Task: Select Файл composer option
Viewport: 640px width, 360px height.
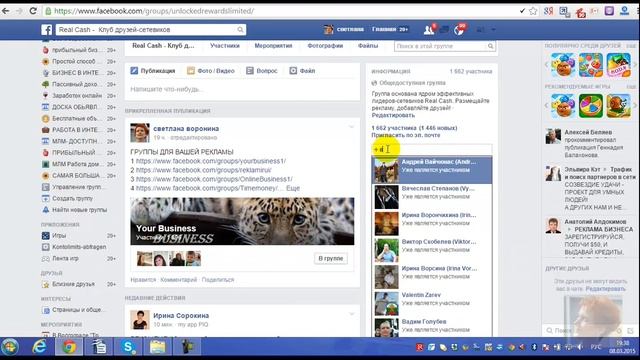Action: pyautogui.click(x=302, y=71)
